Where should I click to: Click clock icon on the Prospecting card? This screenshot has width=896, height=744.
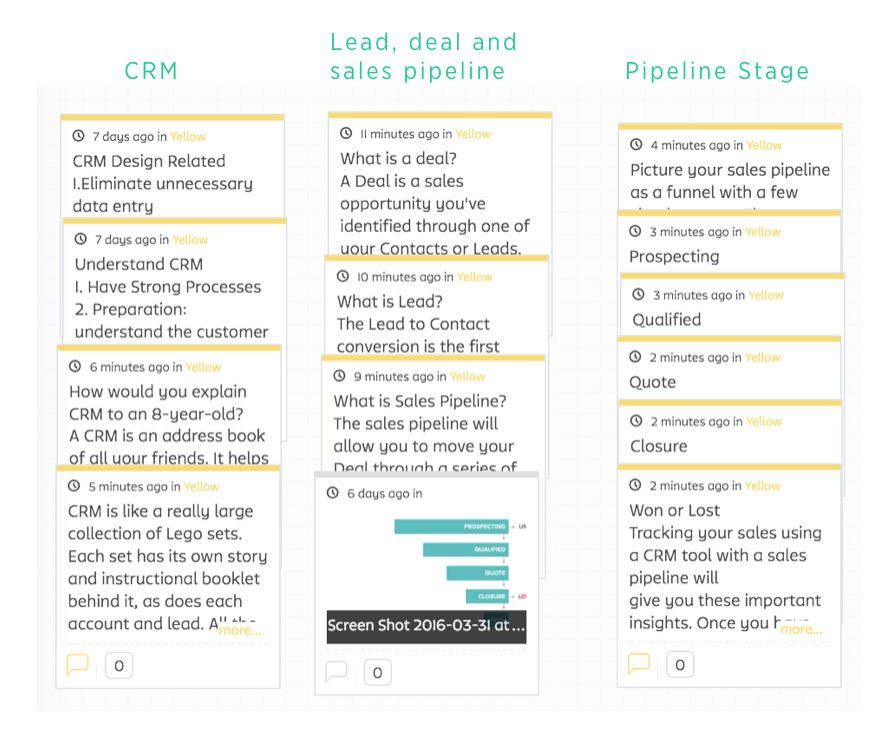click(x=635, y=232)
